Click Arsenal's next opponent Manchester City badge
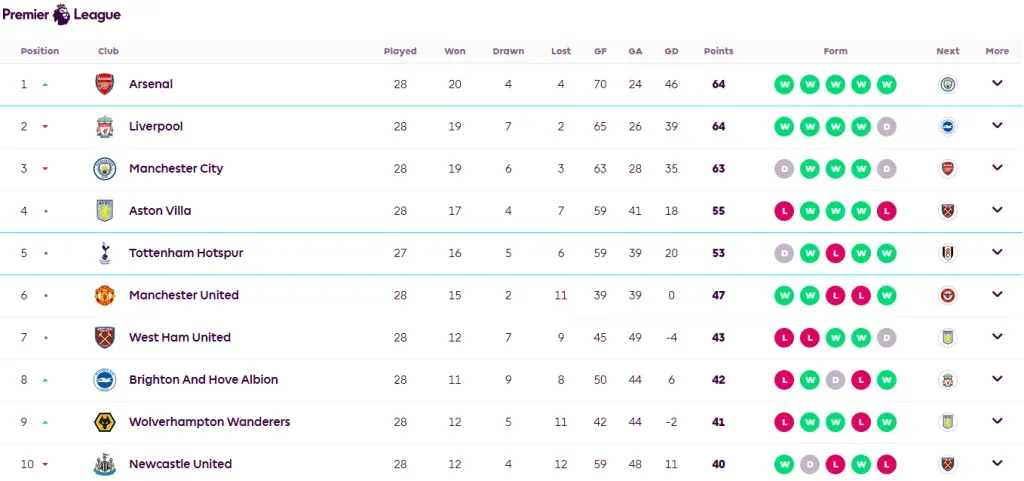This screenshot has height=481, width=1024. 948,84
